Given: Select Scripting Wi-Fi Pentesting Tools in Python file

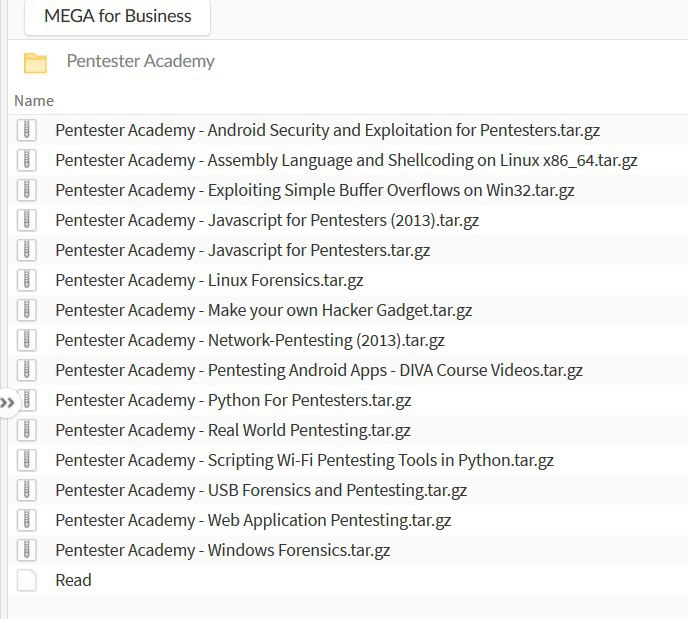Looking at the screenshot, I should click(x=304, y=460).
